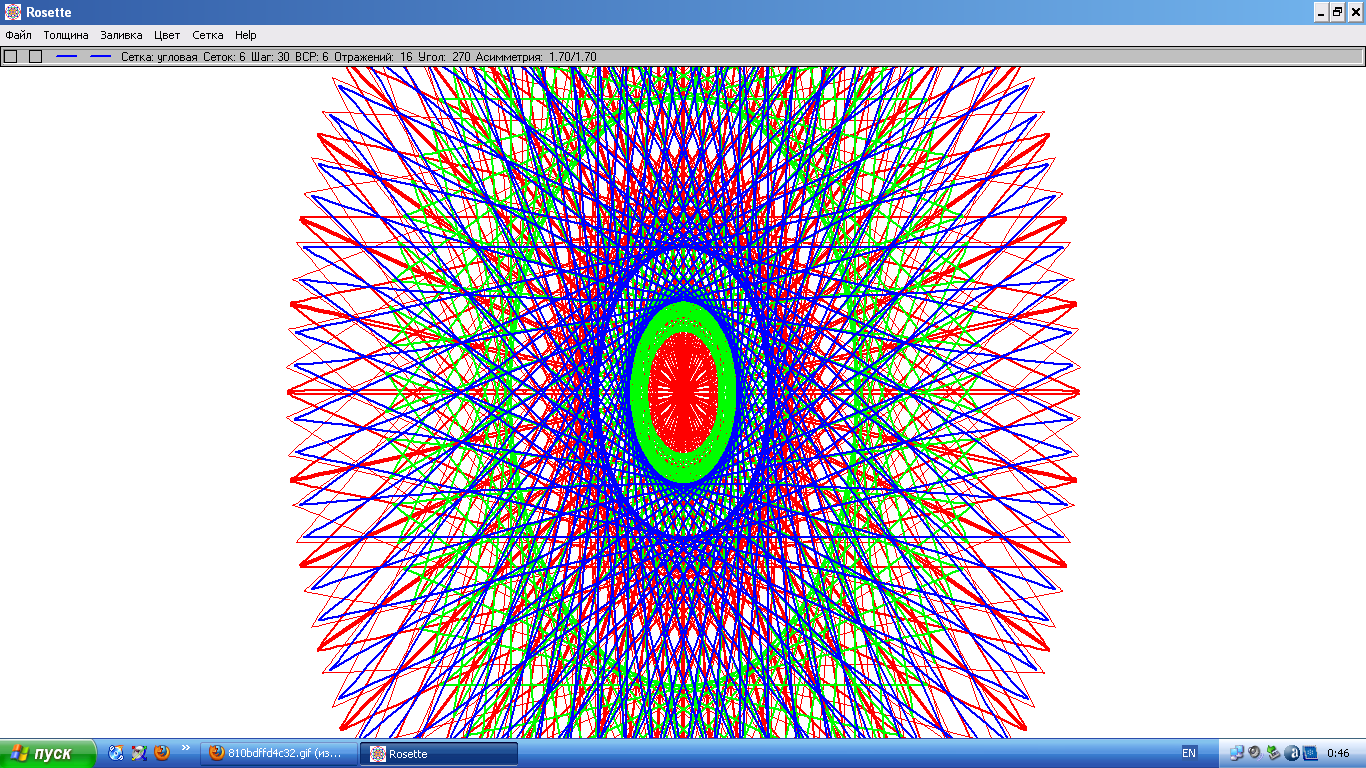This screenshot has height=768, width=1366.
Task: Click the 'Отражений: 16' status value
Action: point(373,57)
